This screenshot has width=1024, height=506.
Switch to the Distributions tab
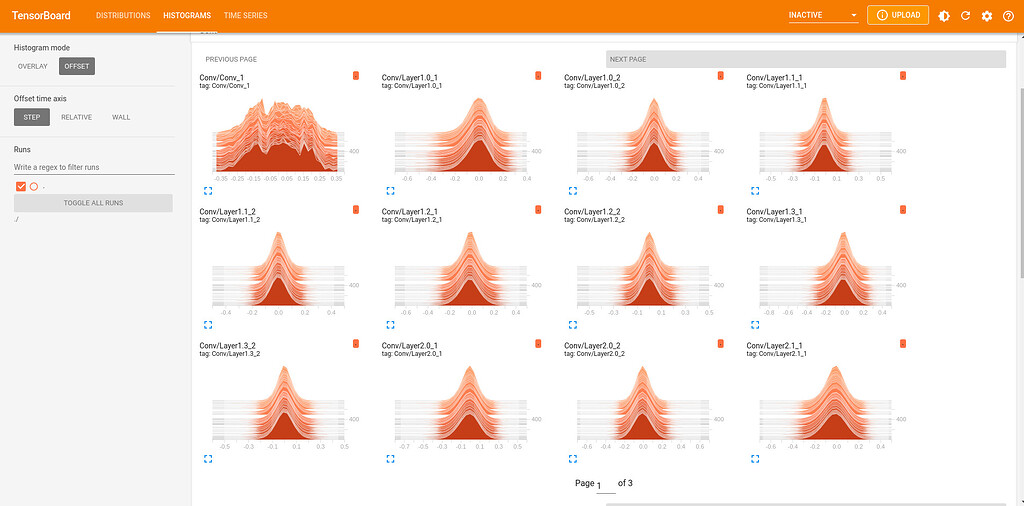(123, 16)
